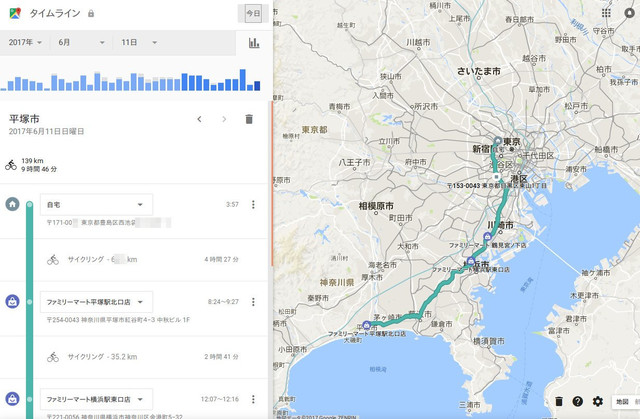Image resolution: width=640 pixels, height=419 pixels.
Task: Click the waypoint marker near 〒153-0043 label
Action: pyautogui.click(x=496, y=177)
